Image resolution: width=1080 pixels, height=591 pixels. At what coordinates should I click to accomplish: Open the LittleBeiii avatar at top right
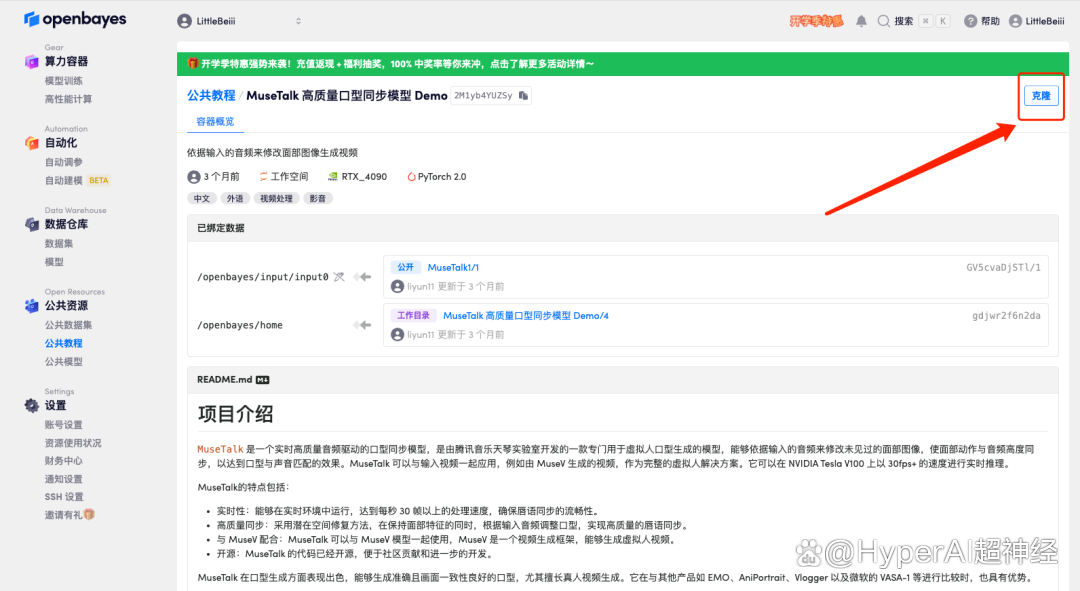(x=1015, y=21)
